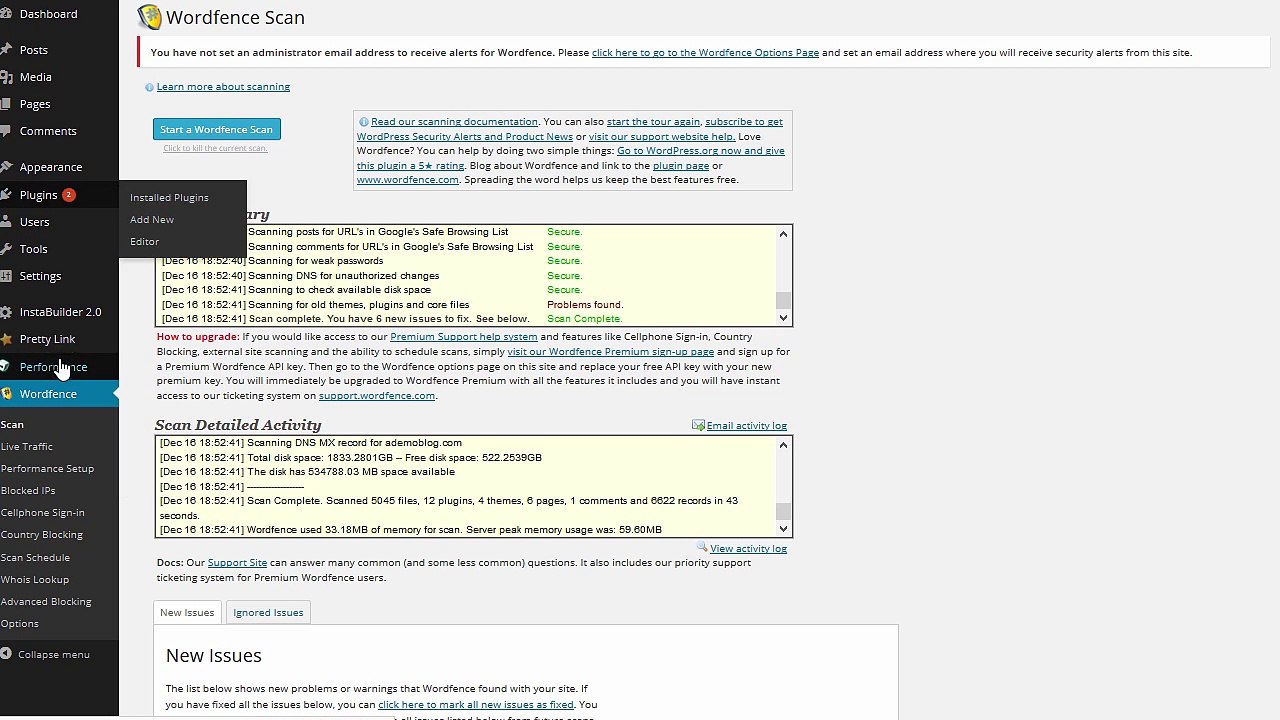The image size is (1280, 720).
Task: Click the Plugins update count badge
Action: point(68,195)
